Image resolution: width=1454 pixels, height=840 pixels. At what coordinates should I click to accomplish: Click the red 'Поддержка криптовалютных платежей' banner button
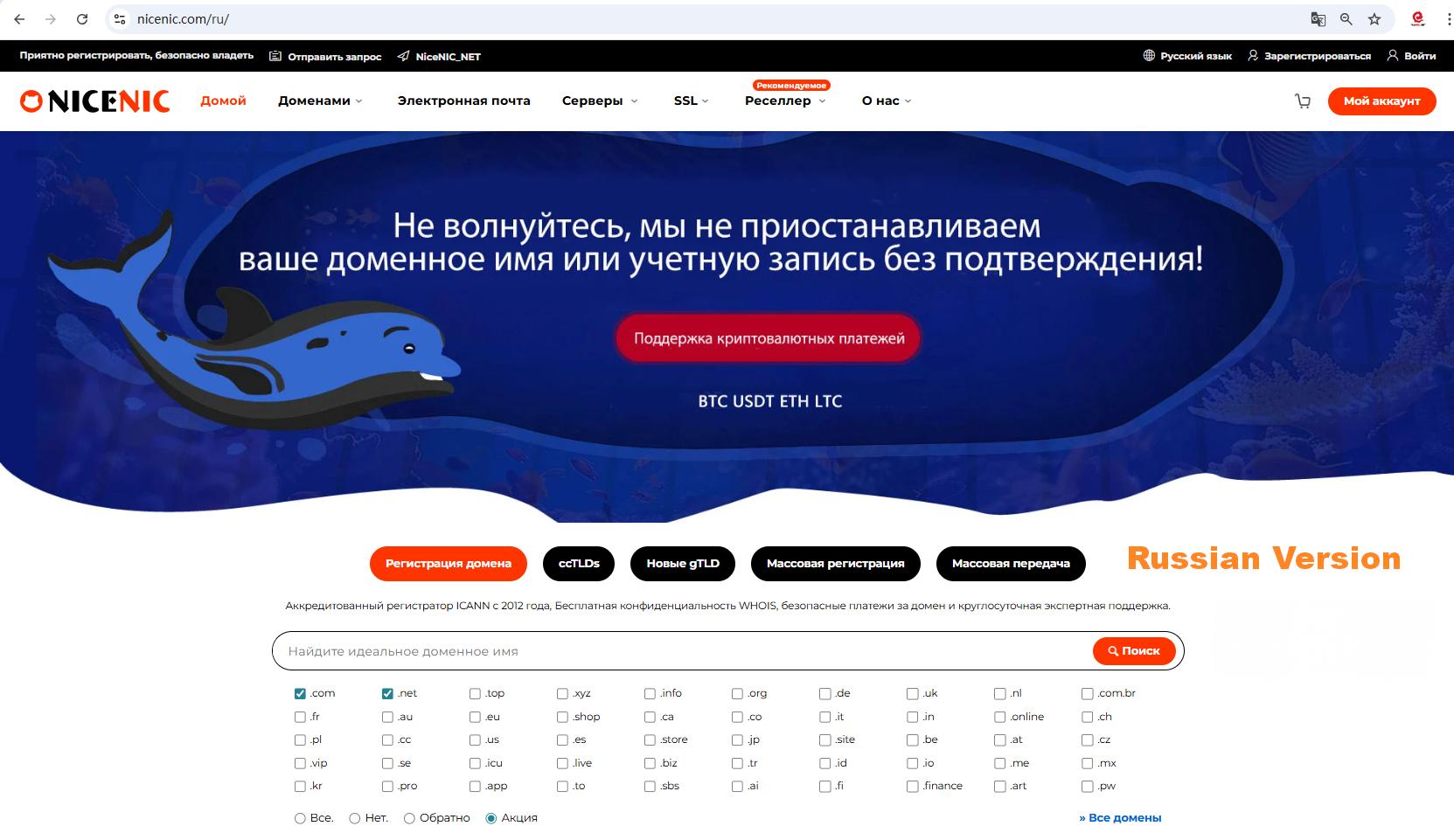[768, 337]
